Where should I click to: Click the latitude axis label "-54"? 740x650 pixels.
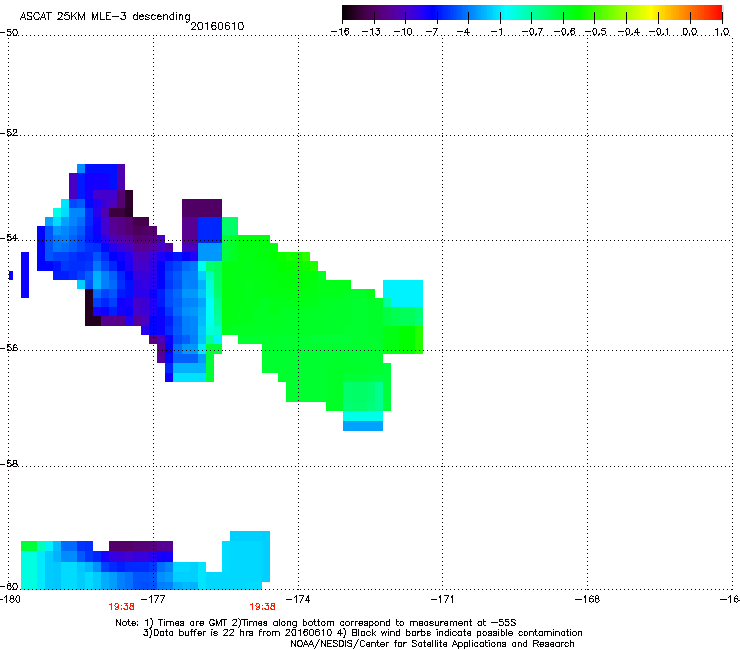pyautogui.click(x=9, y=237)
